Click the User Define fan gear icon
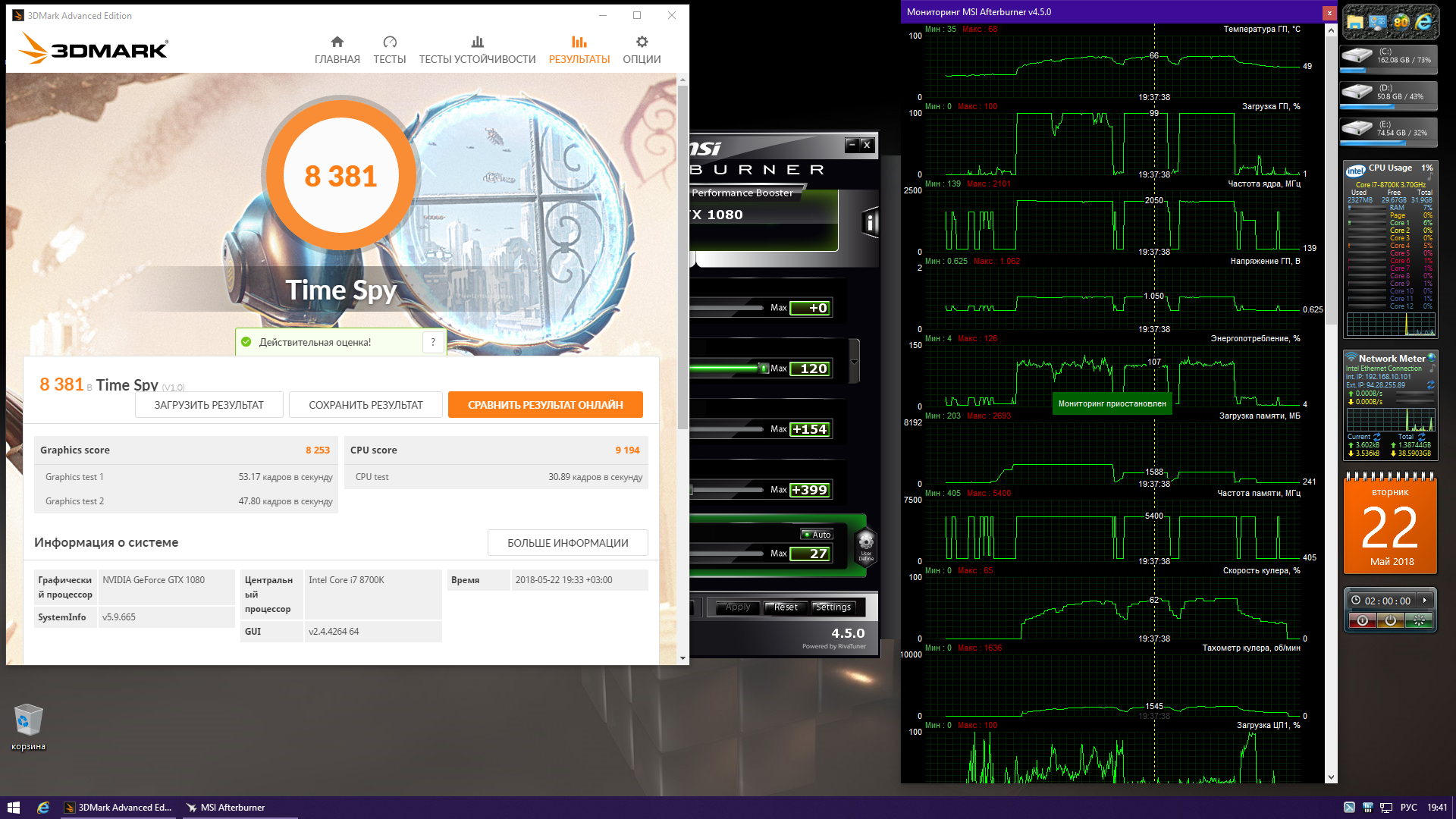This screenshot has height=819, width=1456. click(x=866, y=545)
